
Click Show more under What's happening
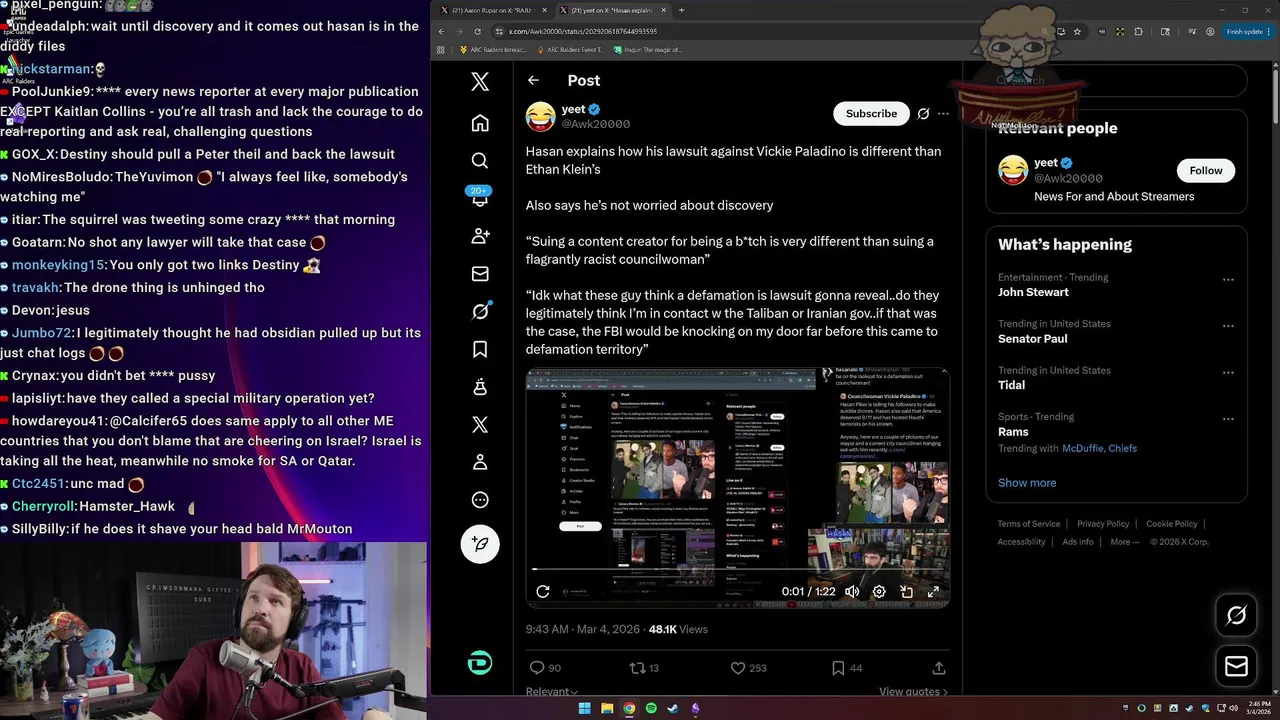[1027, 482]
